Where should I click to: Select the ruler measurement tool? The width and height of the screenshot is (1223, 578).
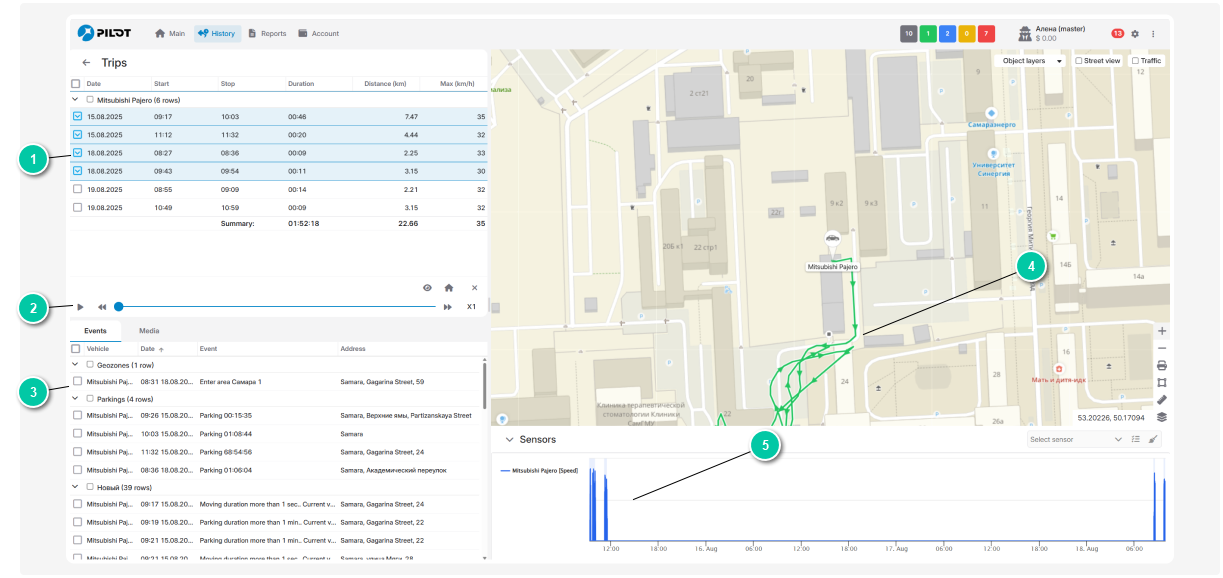click(x=1161, y=400)
